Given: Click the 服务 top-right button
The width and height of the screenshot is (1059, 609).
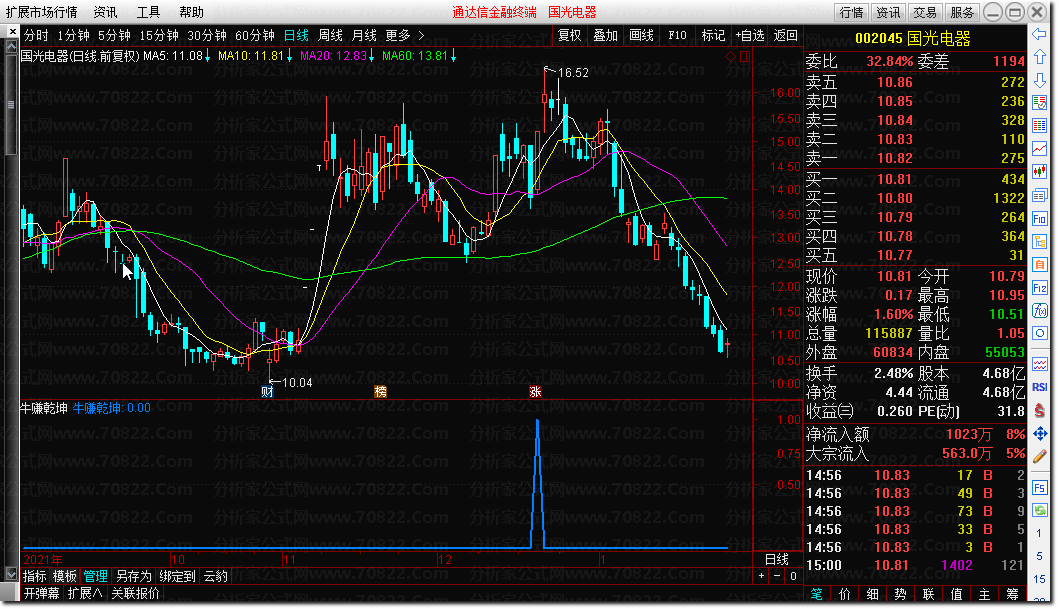Looking at the screenshot, I should tap(962, 12).
